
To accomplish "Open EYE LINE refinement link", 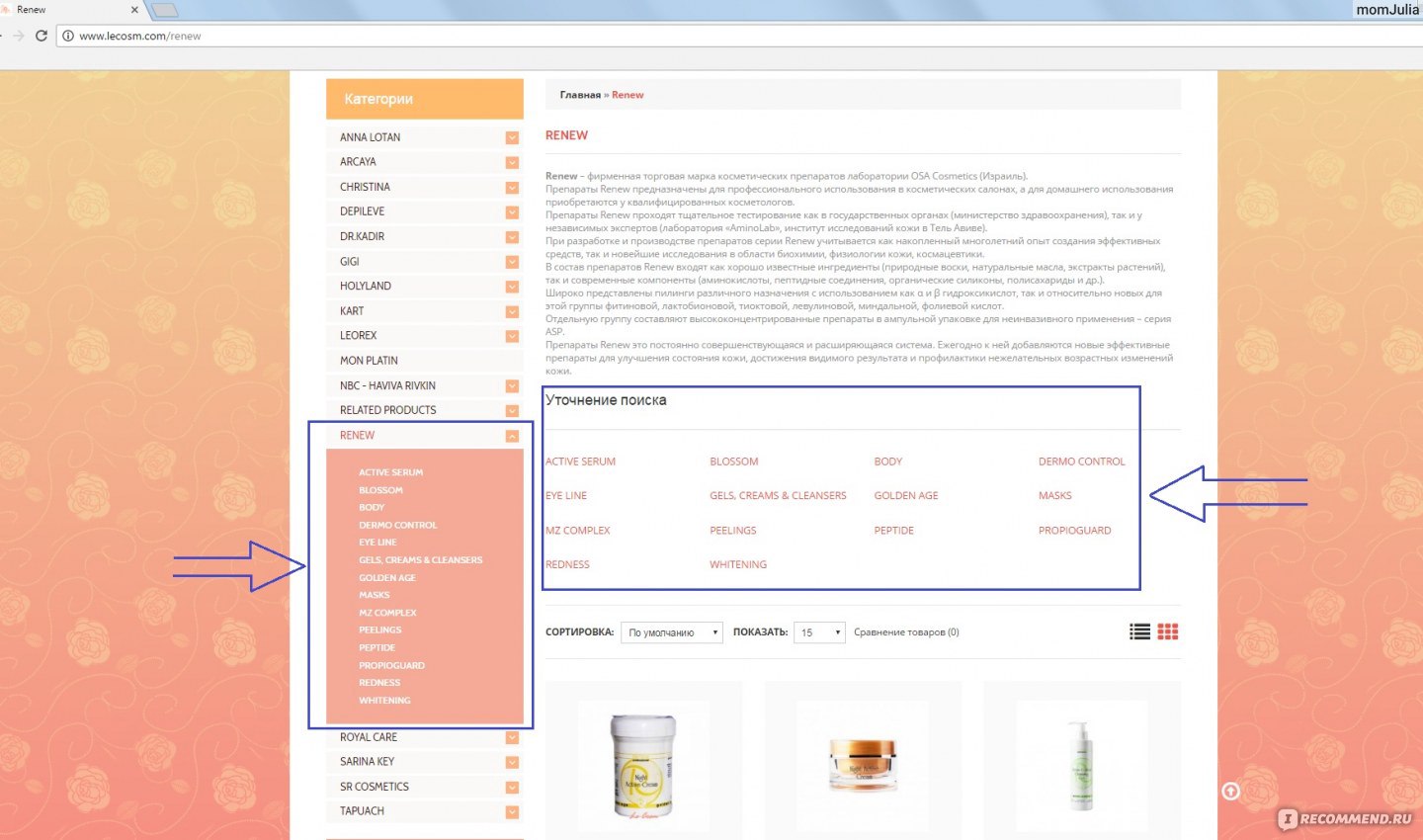I will pyautogui.click(x=566, y=496).
